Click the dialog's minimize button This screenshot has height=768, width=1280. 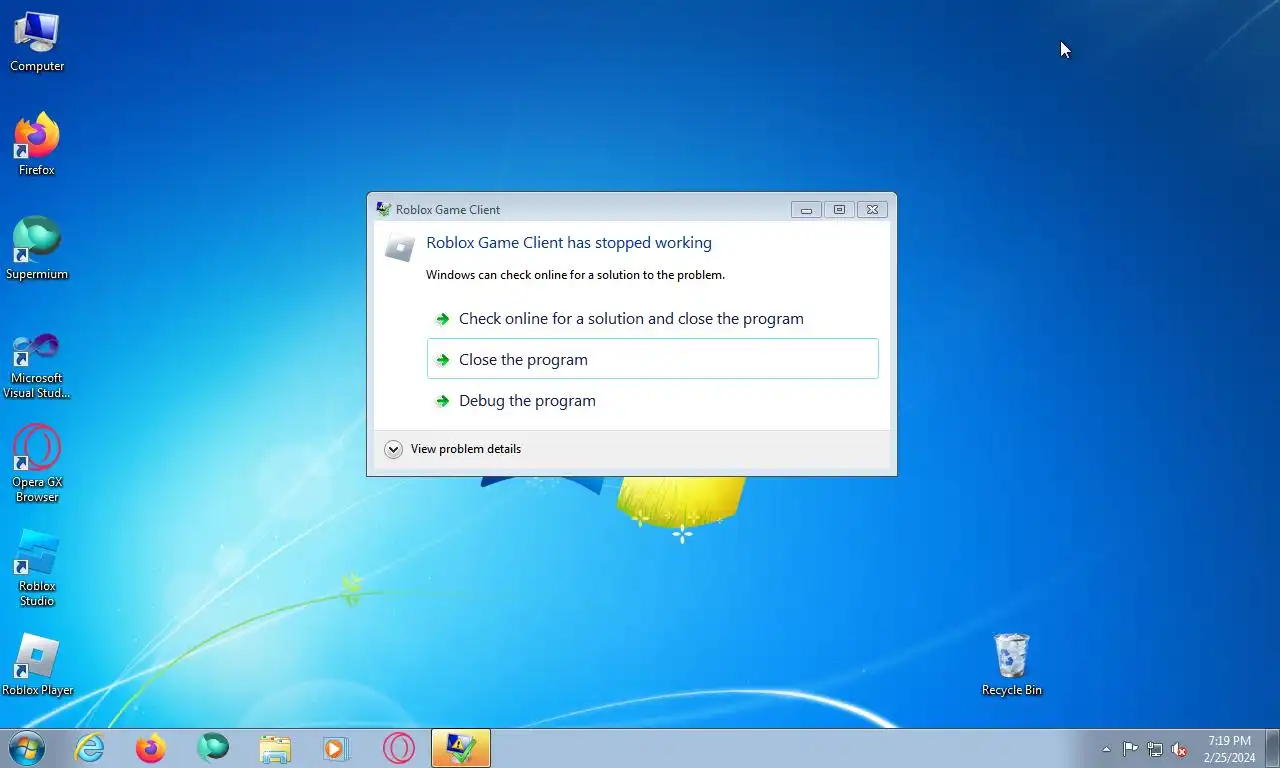pos(806,209)
